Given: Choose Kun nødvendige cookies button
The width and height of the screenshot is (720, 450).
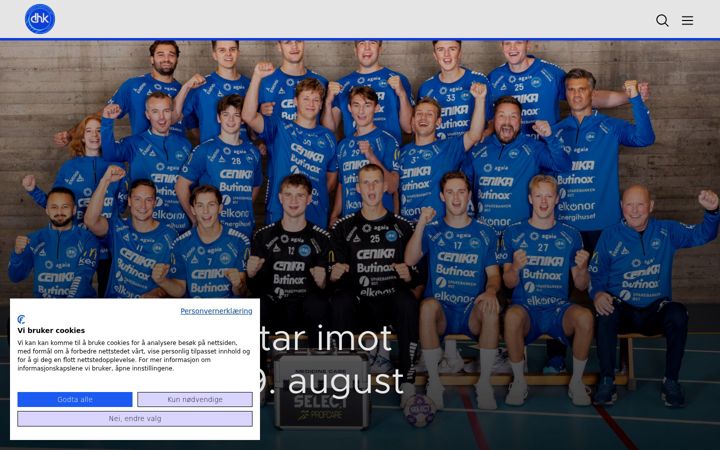Looking at the screenshot, I should [195, 399].
